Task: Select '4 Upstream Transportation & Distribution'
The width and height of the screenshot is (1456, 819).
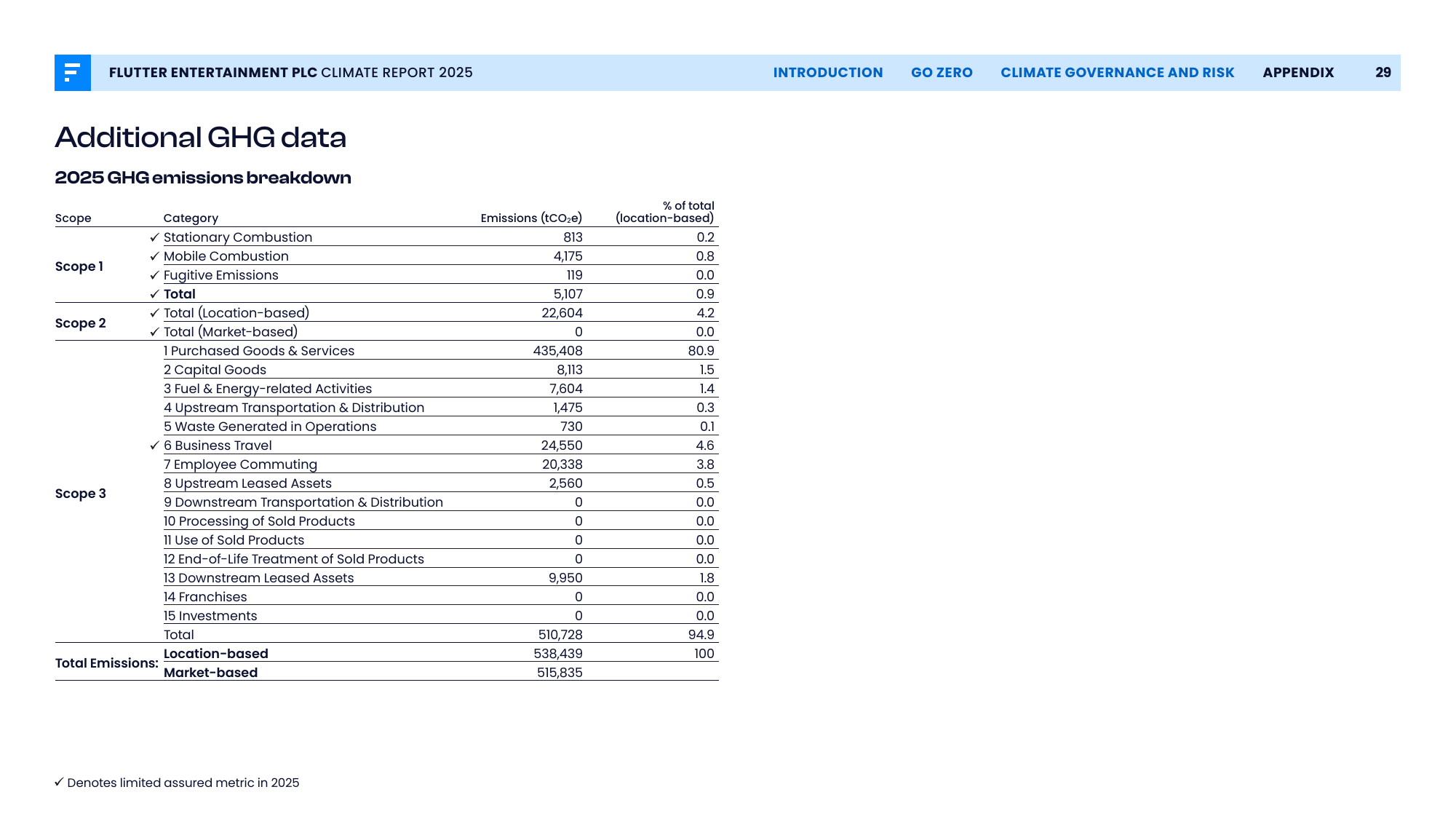Action: coord(294,408)
